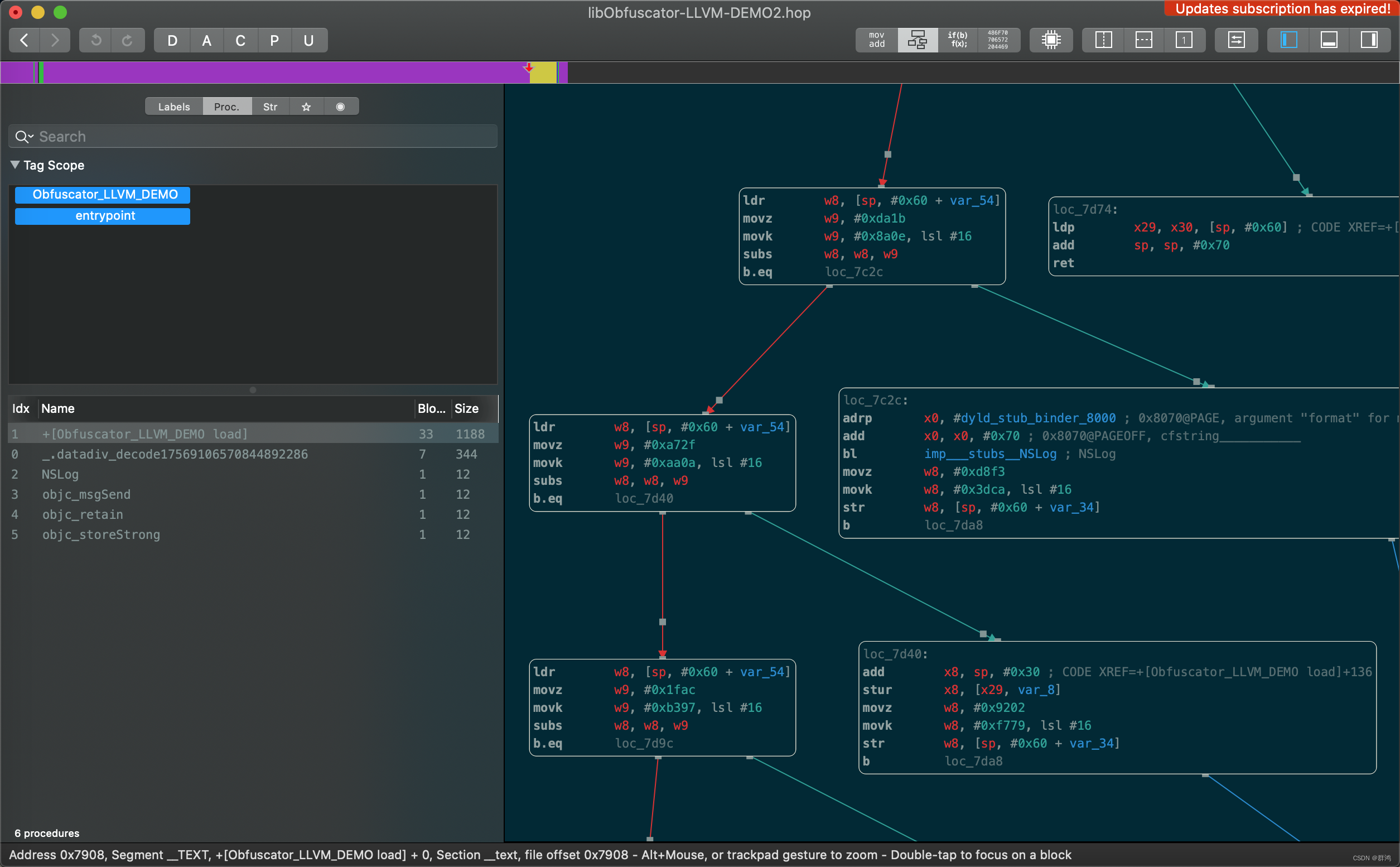This screenshot has width=1400, height=867.
Task: Collapse the Tag Scope section
Action: [x=15, y=165]
